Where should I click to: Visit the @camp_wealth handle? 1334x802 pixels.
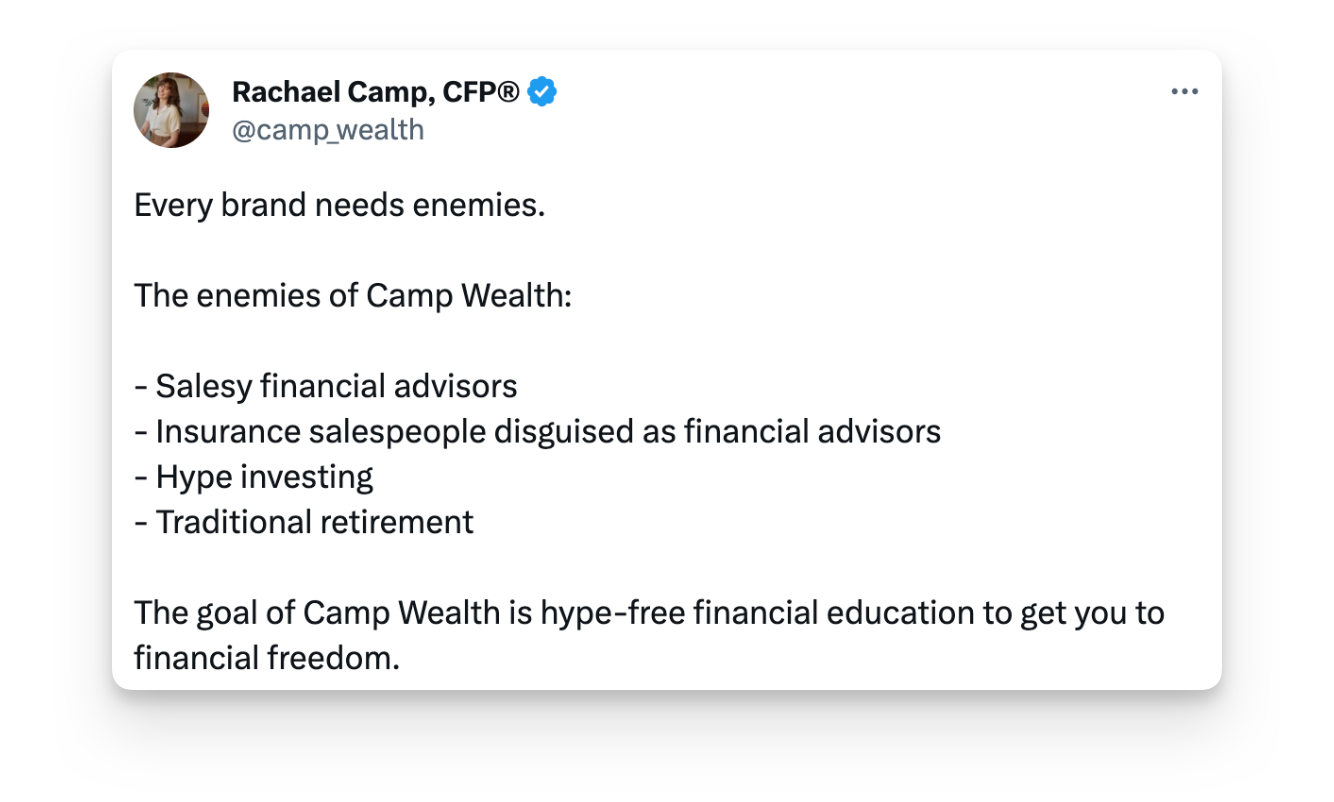click(328, 130)
